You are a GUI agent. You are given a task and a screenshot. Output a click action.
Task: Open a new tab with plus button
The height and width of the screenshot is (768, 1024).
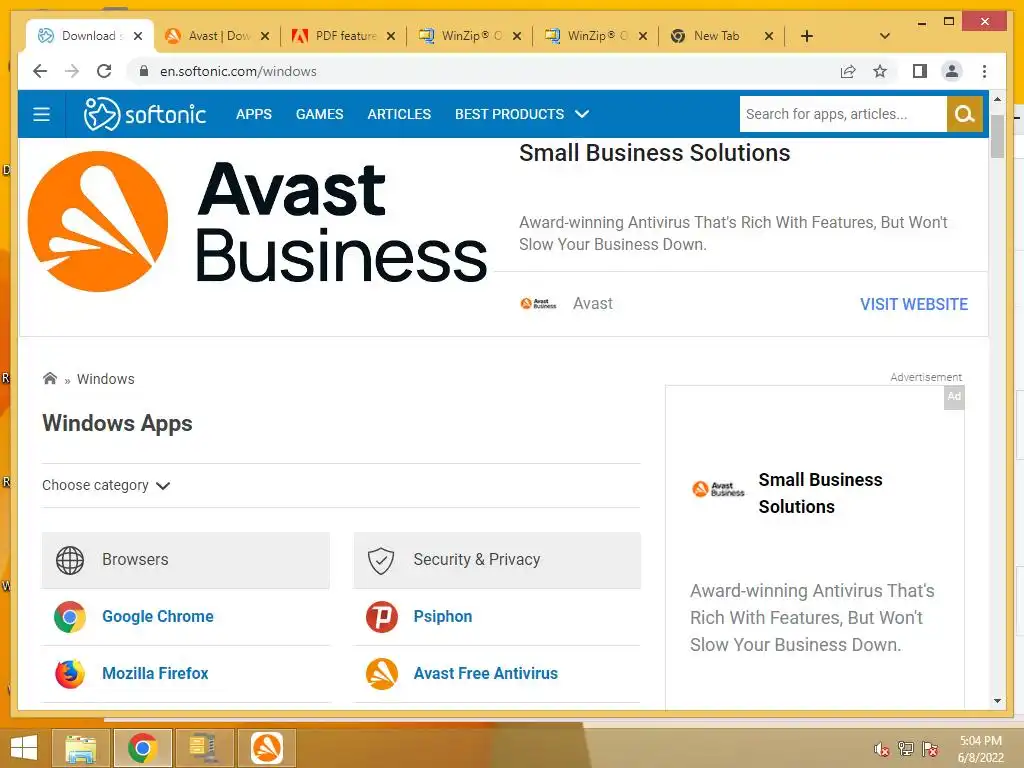point(807,36)
